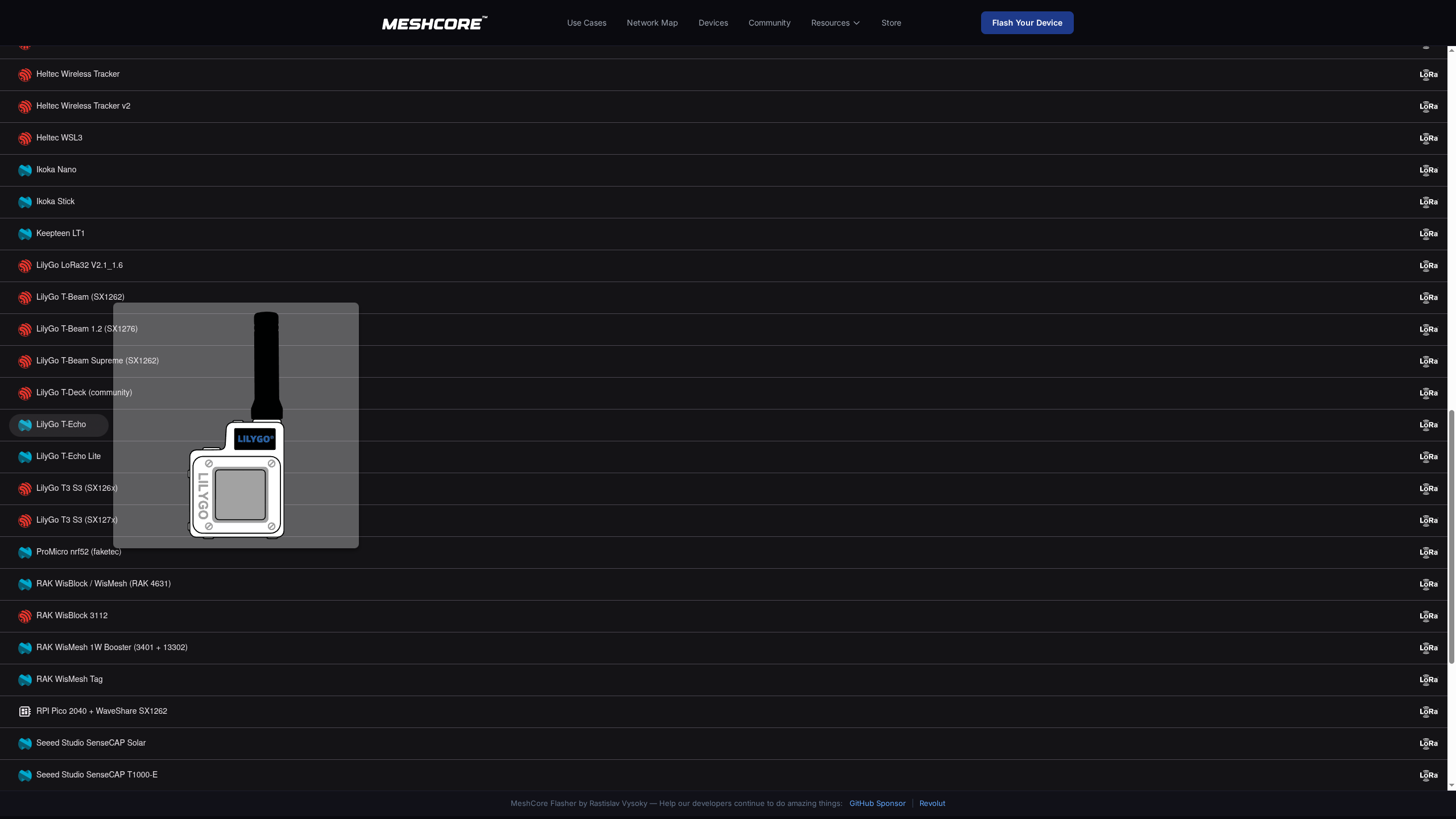Open the Revolut donation link
The width and height of the screenshot is (1456, 819).
pyautogui.click(x=932, y=803)
